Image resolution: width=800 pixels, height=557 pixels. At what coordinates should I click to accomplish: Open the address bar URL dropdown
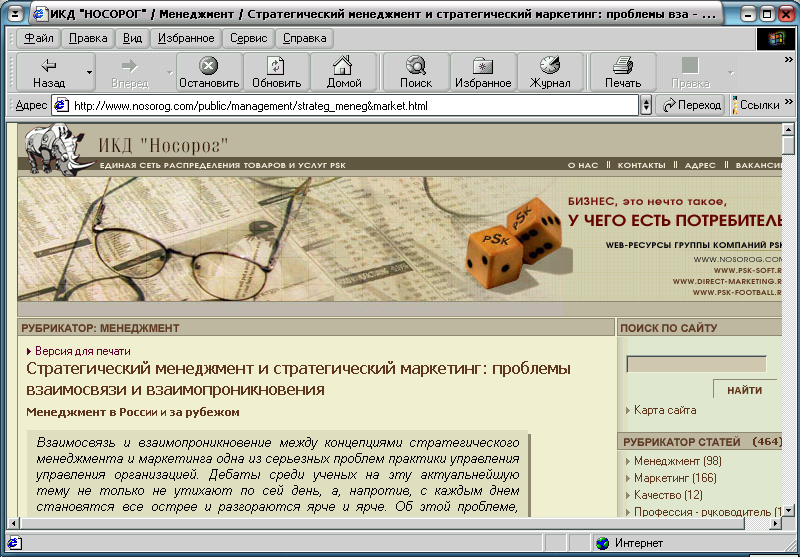pos(645,105)
